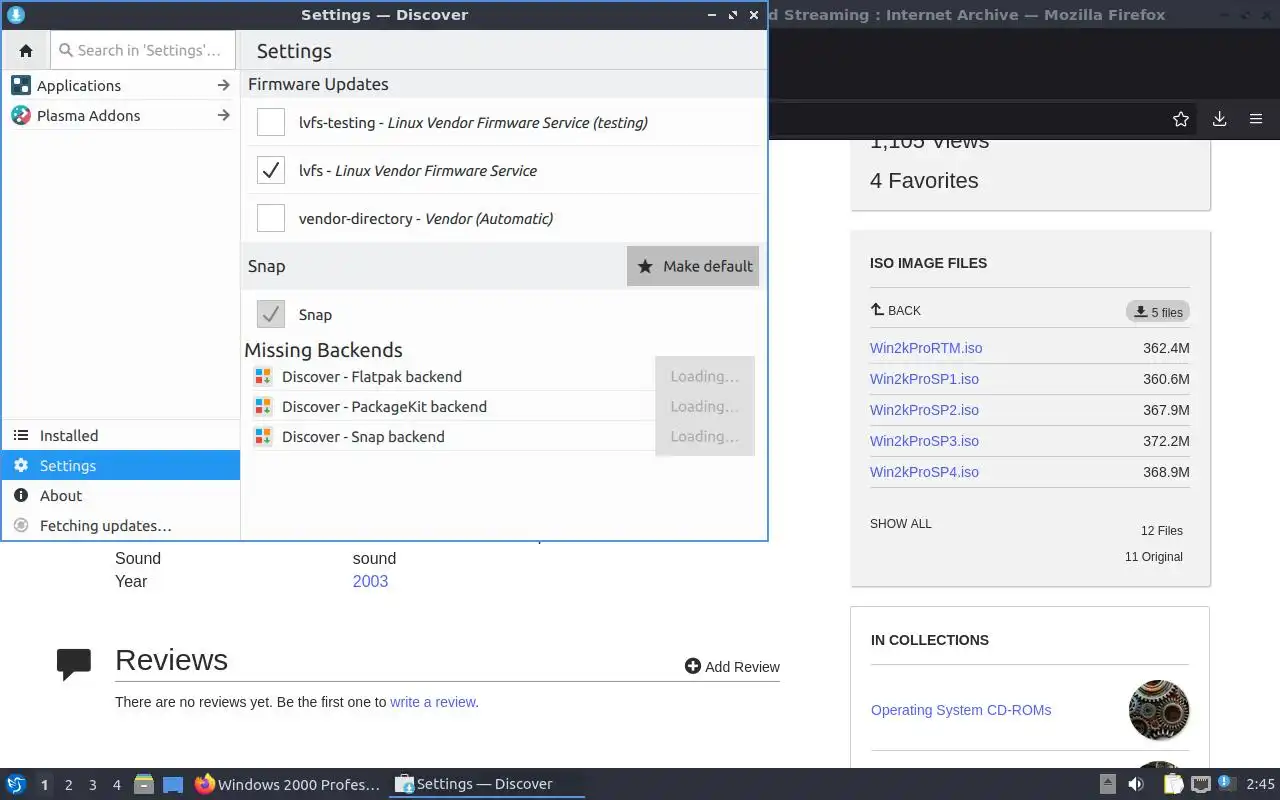Viewport: 1280px width, 800px height.
Task: Click the show desktop taskbar icon
Action: (x=173, y=784)
